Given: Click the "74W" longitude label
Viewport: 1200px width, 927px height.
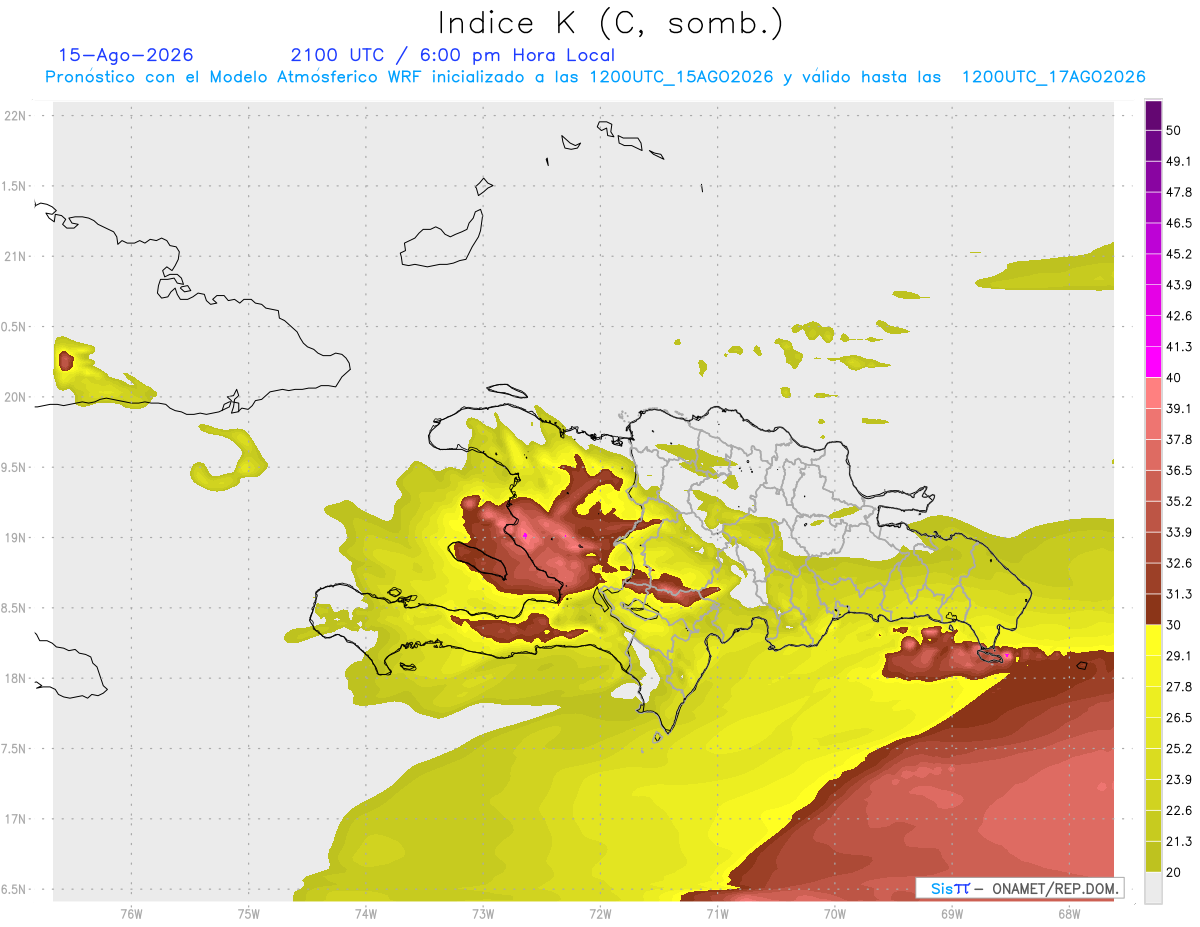Looking at the screenshot, I should coord(366,914).
